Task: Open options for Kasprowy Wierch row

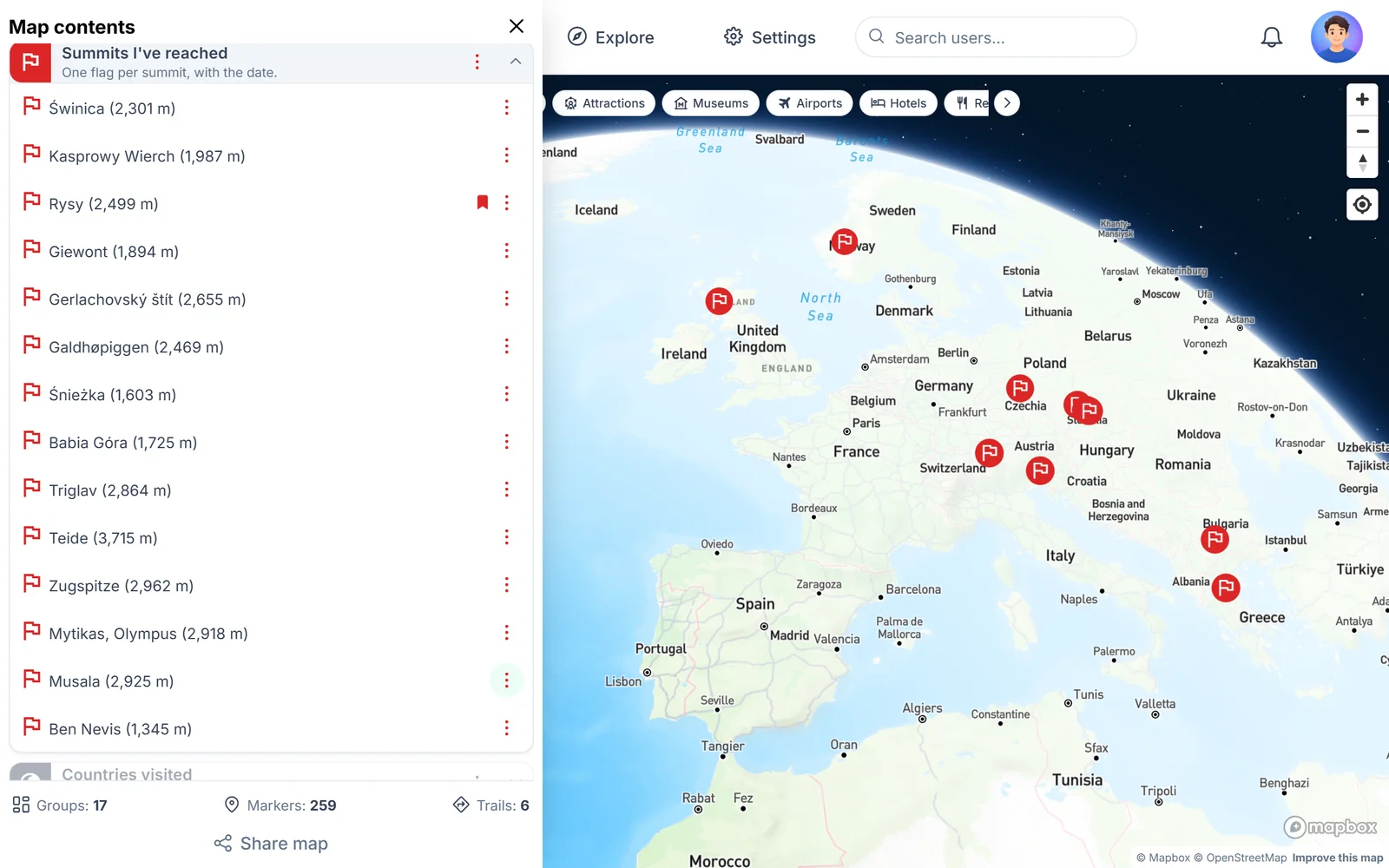Action: pyautogui.click(x=507, y=155)
